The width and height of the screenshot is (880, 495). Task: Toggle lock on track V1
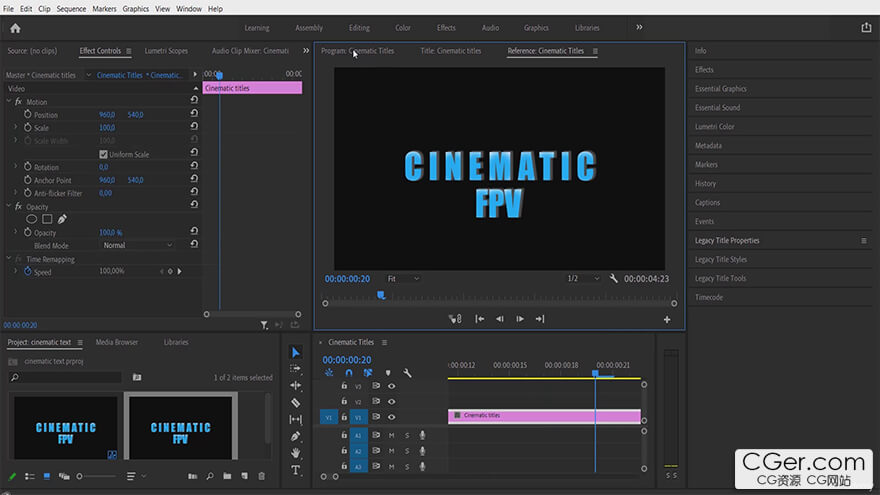[344, 417]
